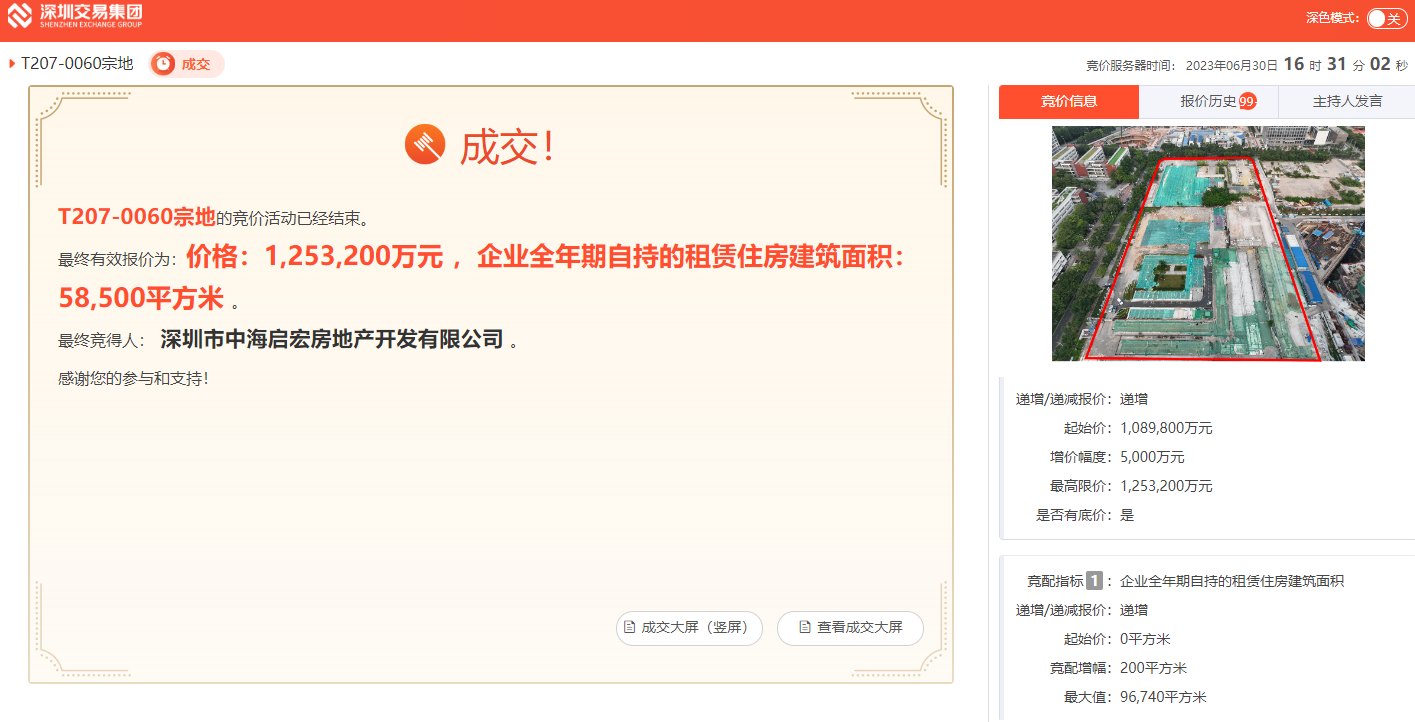Click the 99+ badge on 报价历史
The height and width of the screenshot is (722, 1415).
pos(1247,101)
